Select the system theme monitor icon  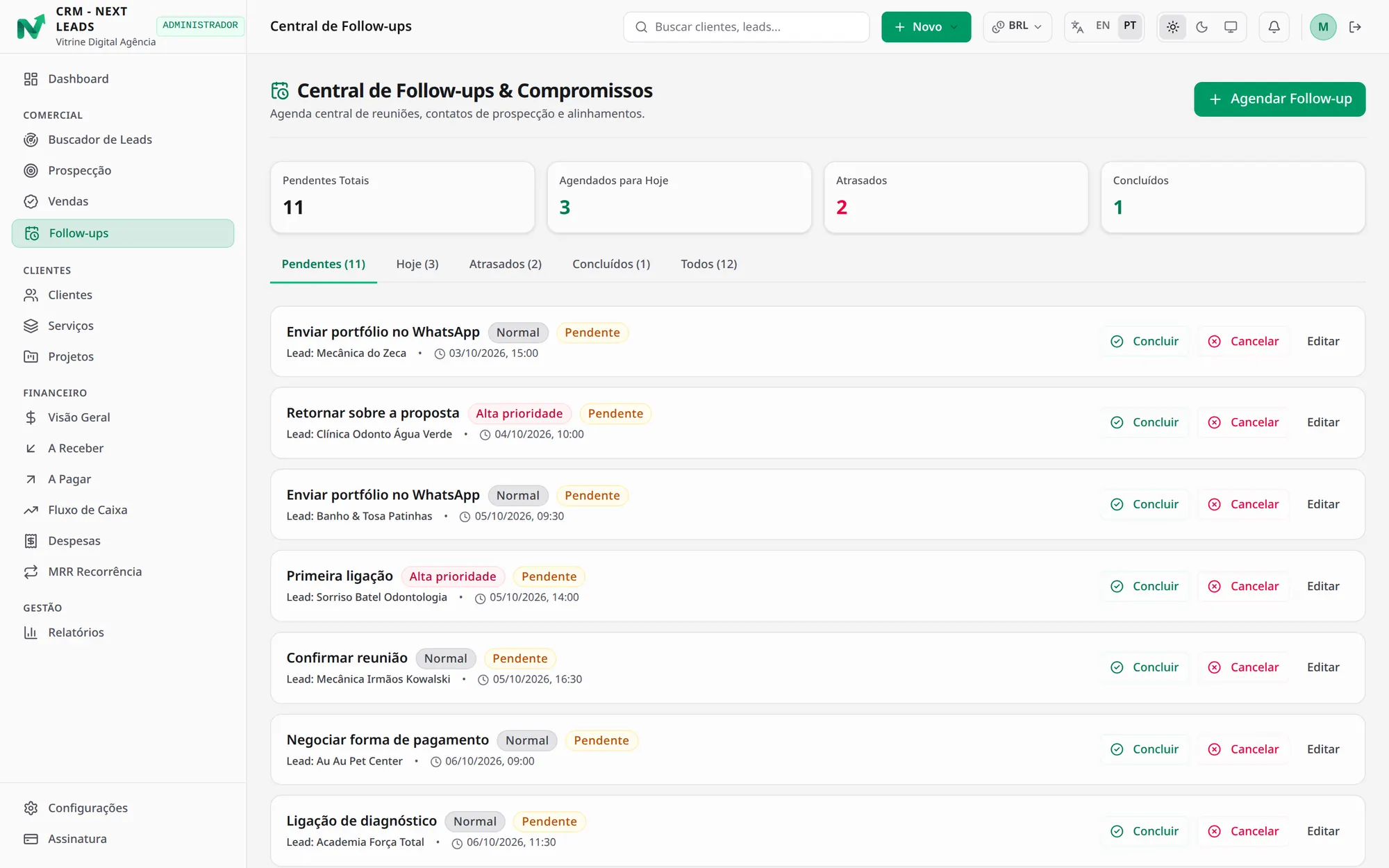click(1230, 27)
